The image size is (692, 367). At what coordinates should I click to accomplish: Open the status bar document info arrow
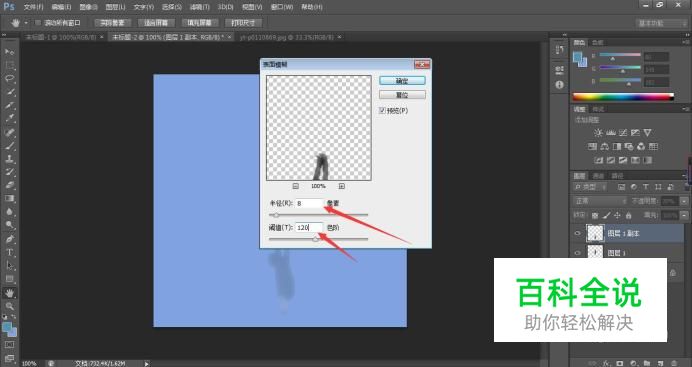(x=147, y=363)
